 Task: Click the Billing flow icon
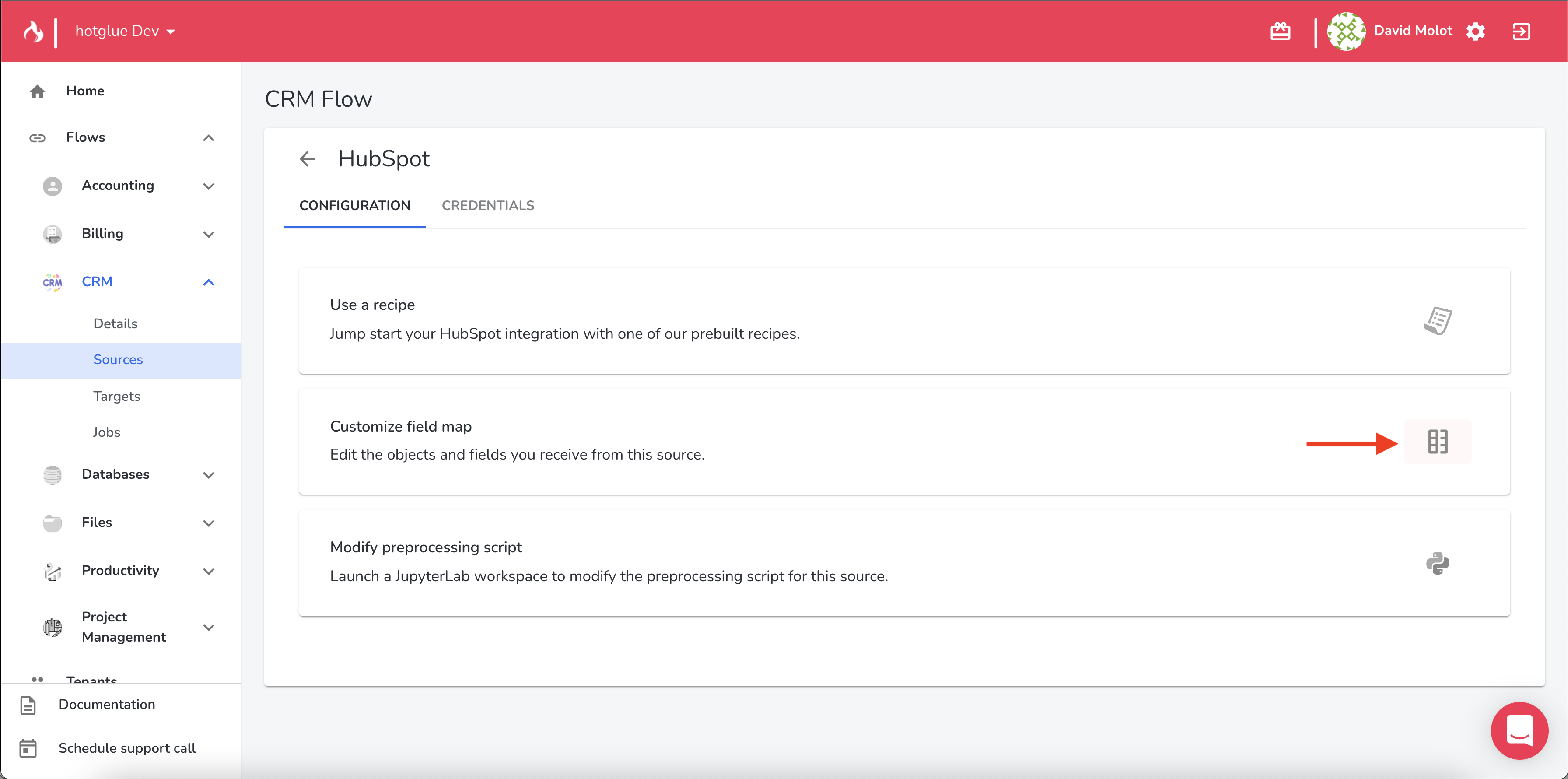coord(52,234)
